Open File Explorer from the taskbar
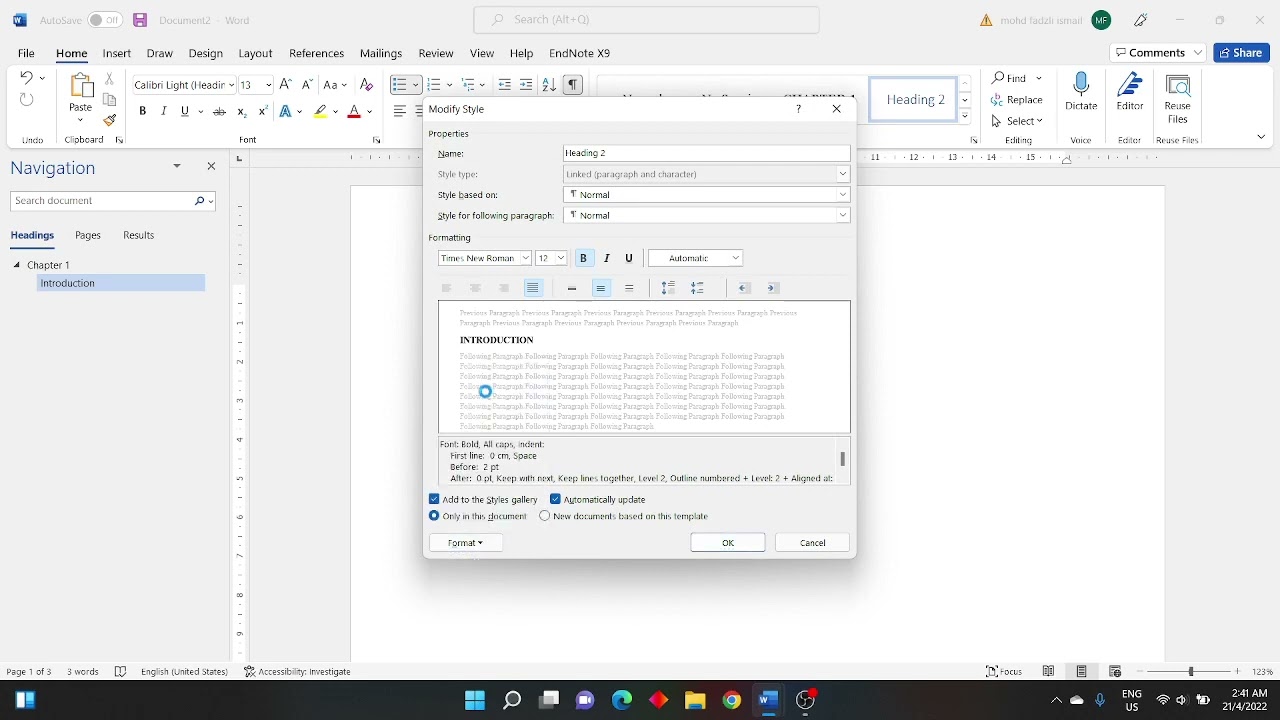1280x720 pixels. [x=695, y=701]
